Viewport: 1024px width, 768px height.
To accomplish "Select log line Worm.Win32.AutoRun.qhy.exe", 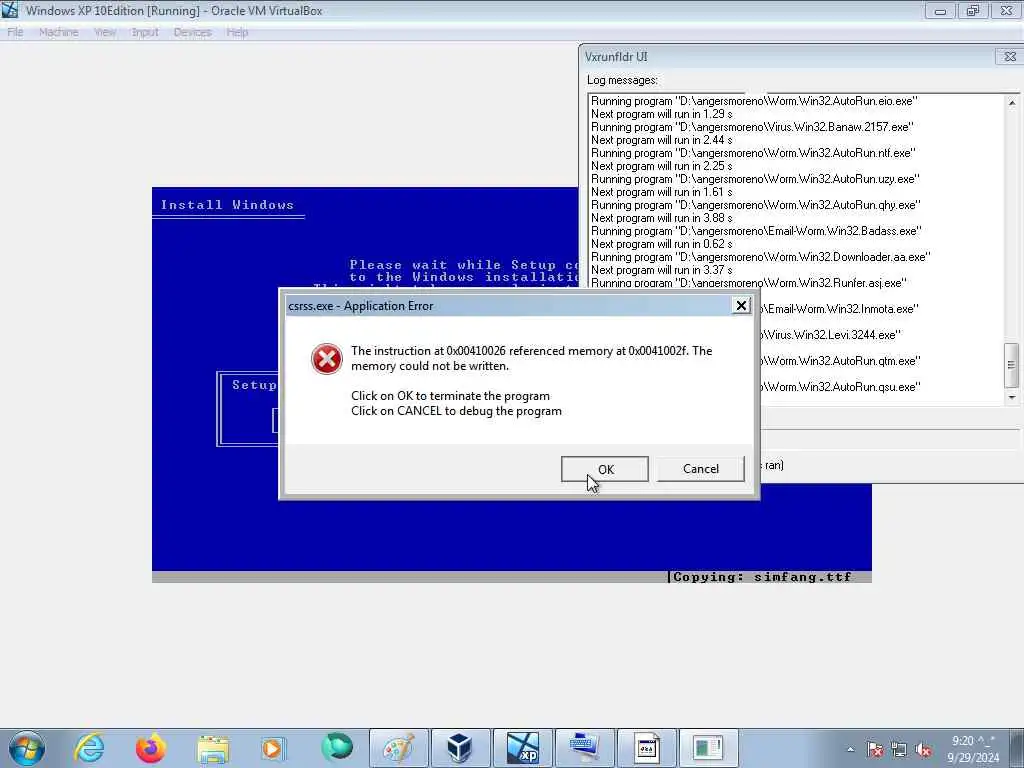I will [x=756, y=205].
